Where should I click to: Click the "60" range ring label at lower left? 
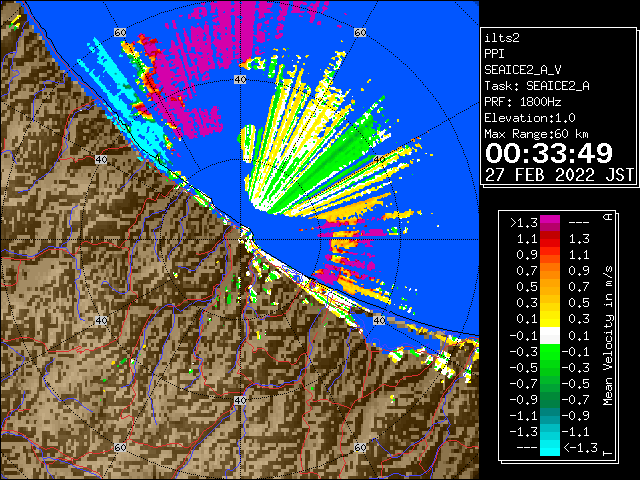120,447
